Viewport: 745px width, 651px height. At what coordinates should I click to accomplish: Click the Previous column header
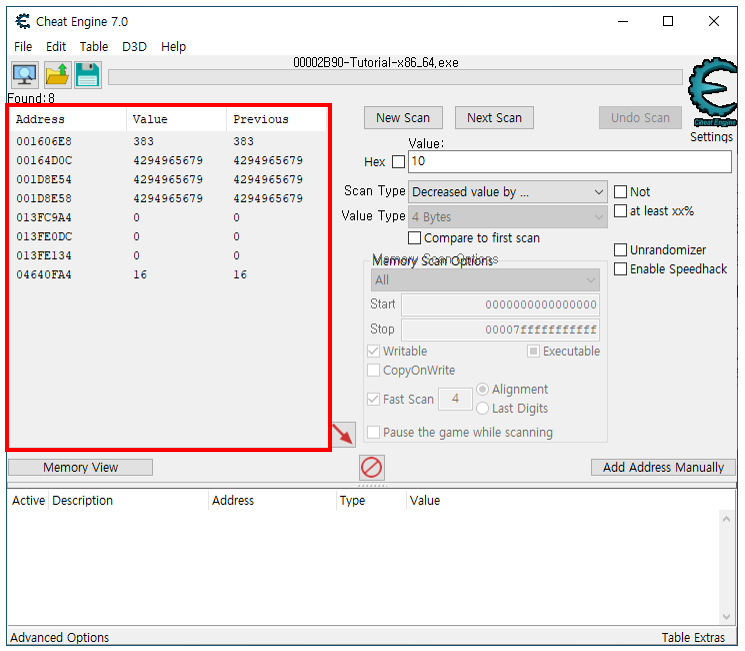[x=277, y=119]
